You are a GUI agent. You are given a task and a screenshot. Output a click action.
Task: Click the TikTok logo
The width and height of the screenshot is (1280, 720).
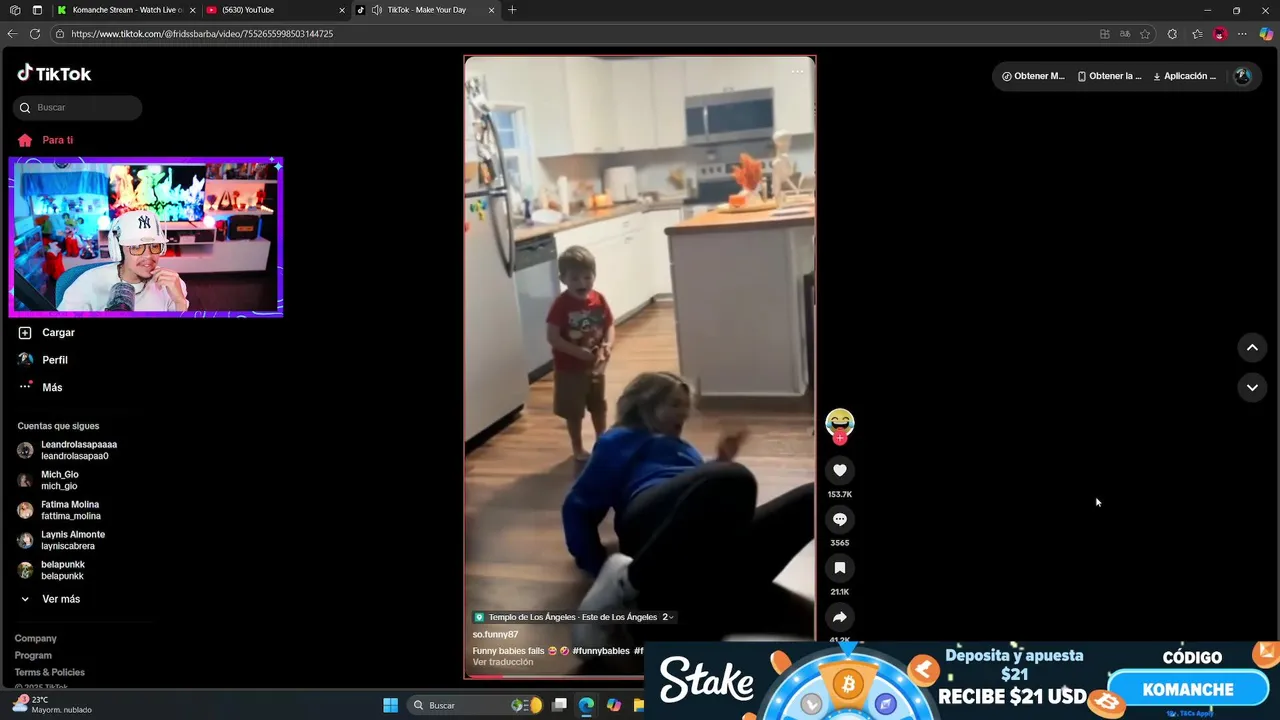click(54, 73)
